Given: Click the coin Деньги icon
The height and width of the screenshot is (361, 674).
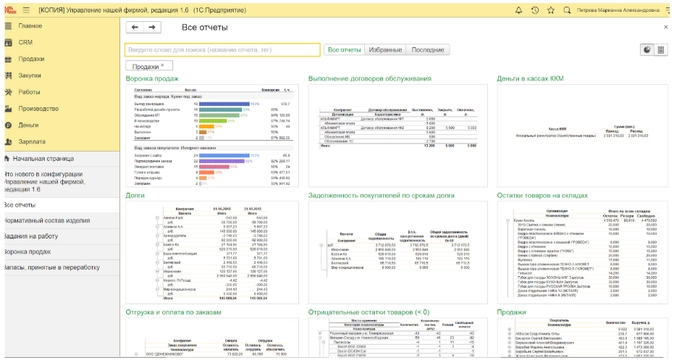Looking at the screenshot, I should pyautogui.click(x=8, y=125).
